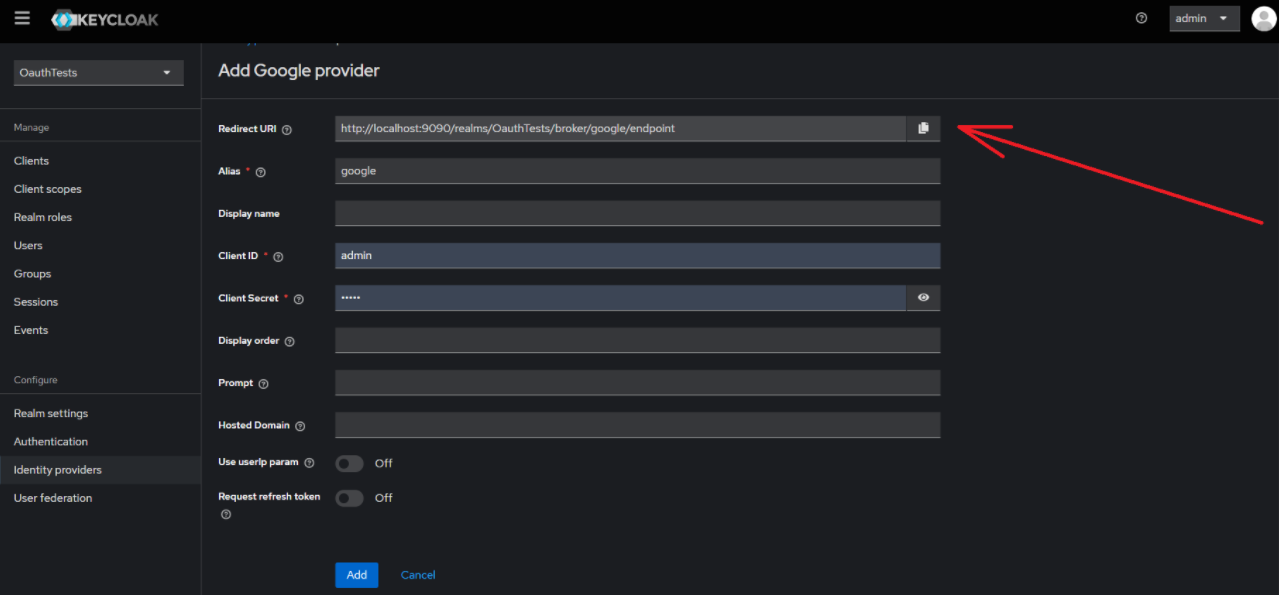Click the blue Add button
1279x595 pixels.
click(356, 575)
